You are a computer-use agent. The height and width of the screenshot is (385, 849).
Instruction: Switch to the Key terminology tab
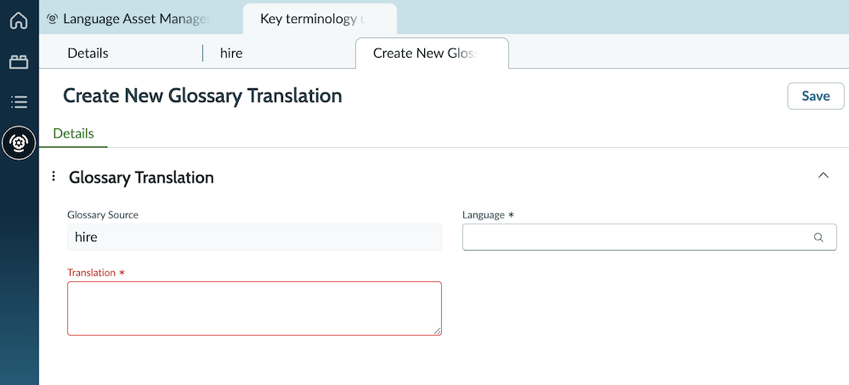coord(319,19)
